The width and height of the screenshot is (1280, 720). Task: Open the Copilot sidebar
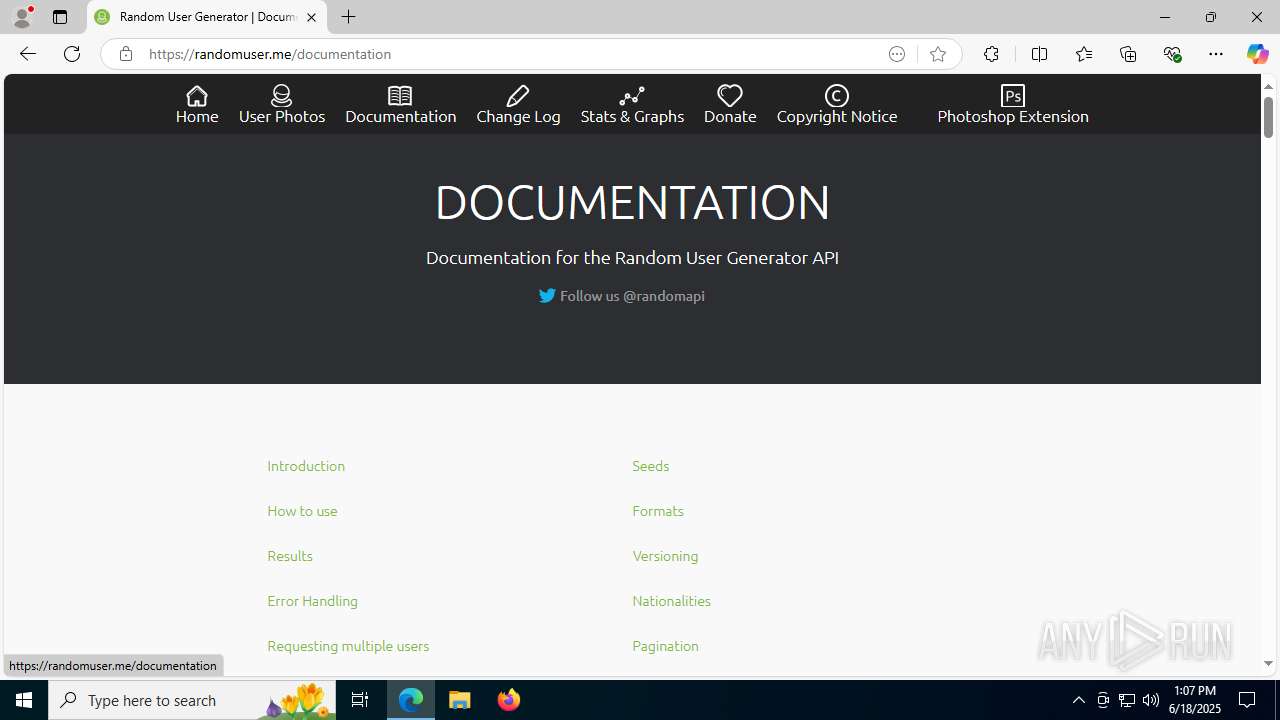(x=1257, y=54)
